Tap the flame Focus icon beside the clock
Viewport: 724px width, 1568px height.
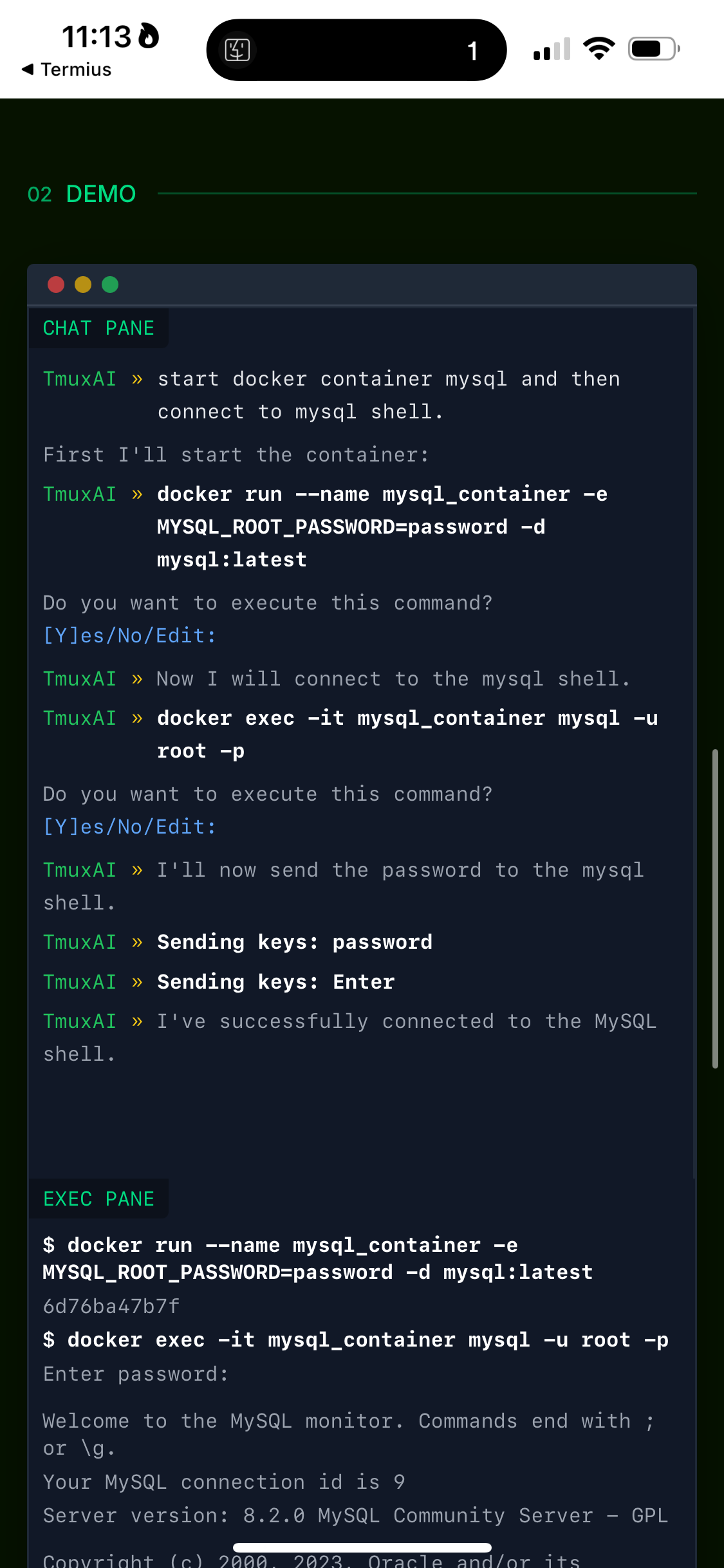(149, 36)
